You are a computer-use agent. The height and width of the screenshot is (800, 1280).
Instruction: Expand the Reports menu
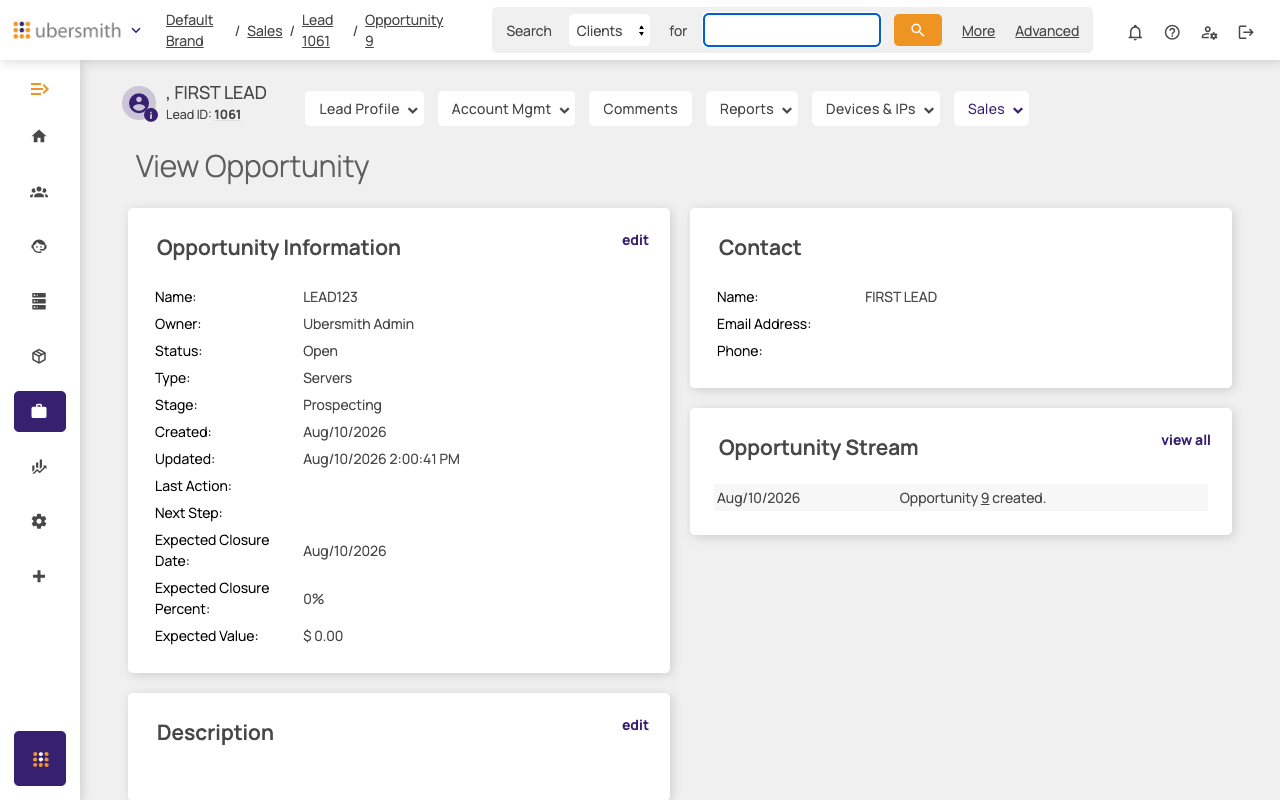click(752, 109)
